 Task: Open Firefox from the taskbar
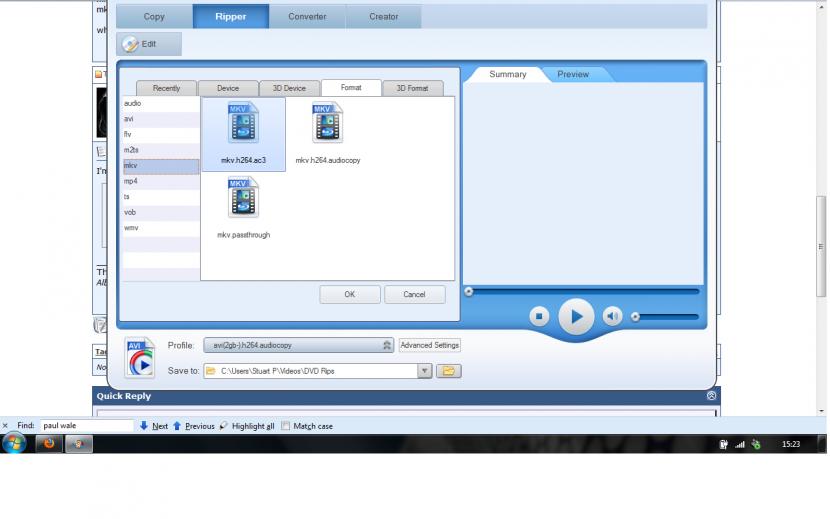point(48,444)
